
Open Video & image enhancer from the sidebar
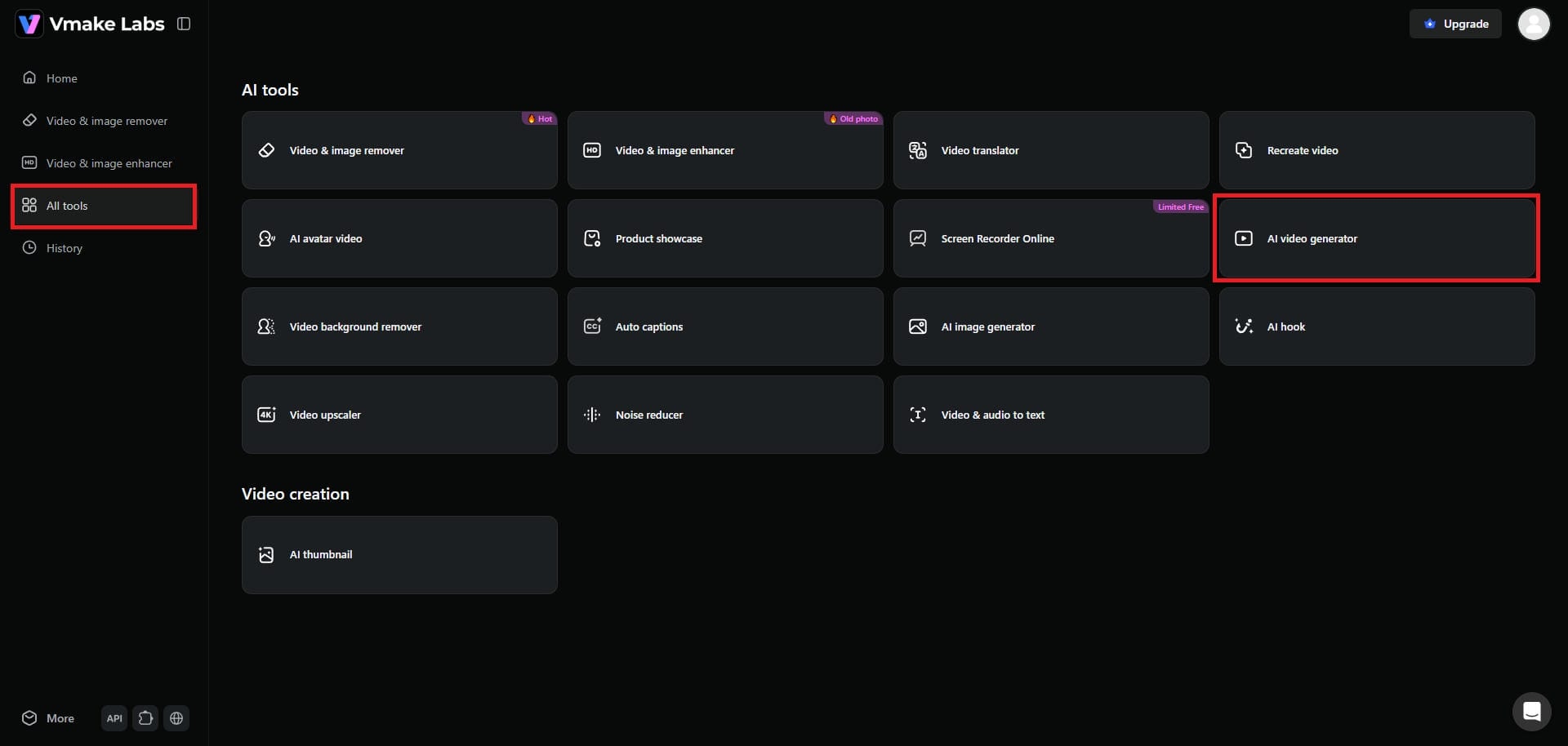coord(104,163)
